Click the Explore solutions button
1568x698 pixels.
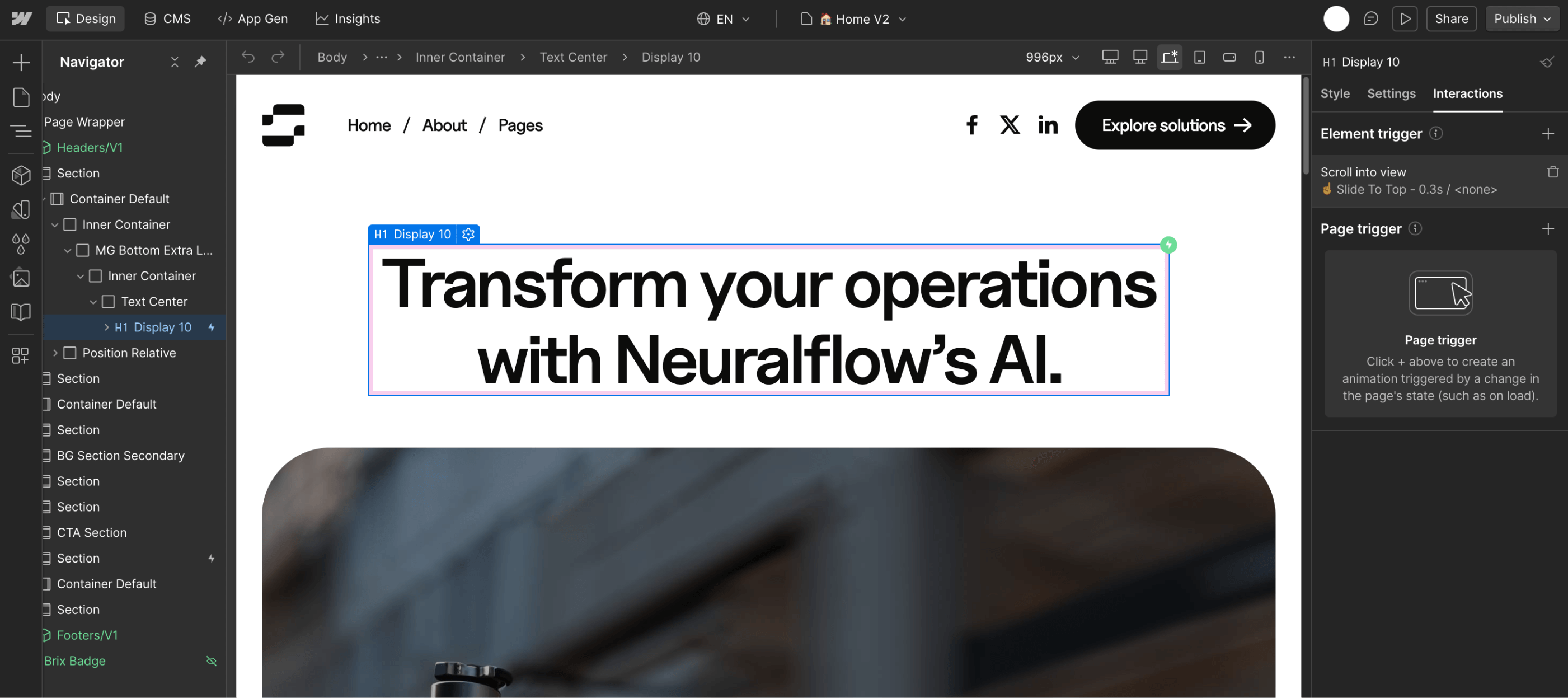[x=1174, y=125]
